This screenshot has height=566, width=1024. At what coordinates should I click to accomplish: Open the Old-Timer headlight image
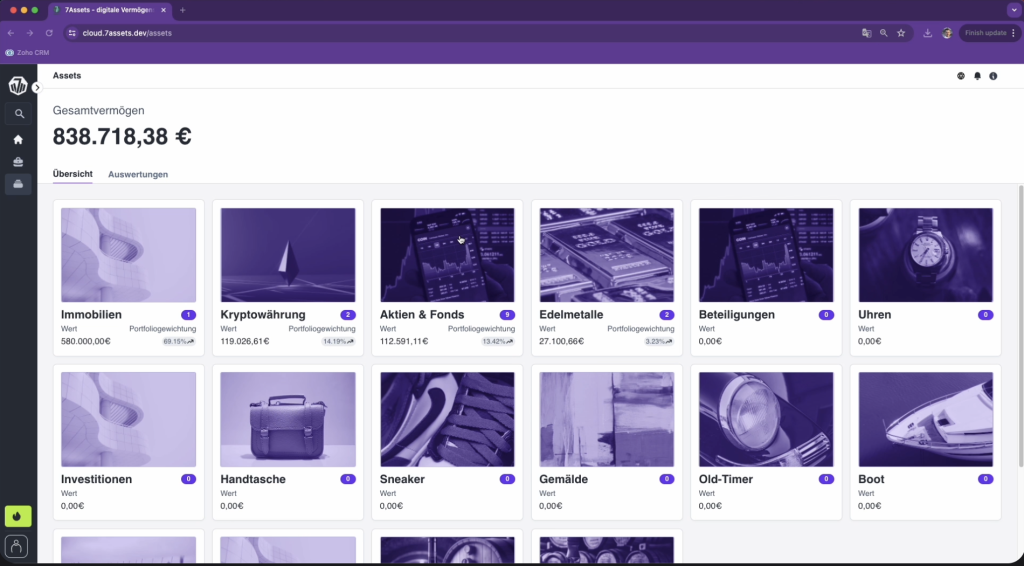pyautogui.click(x=766, y=420)
